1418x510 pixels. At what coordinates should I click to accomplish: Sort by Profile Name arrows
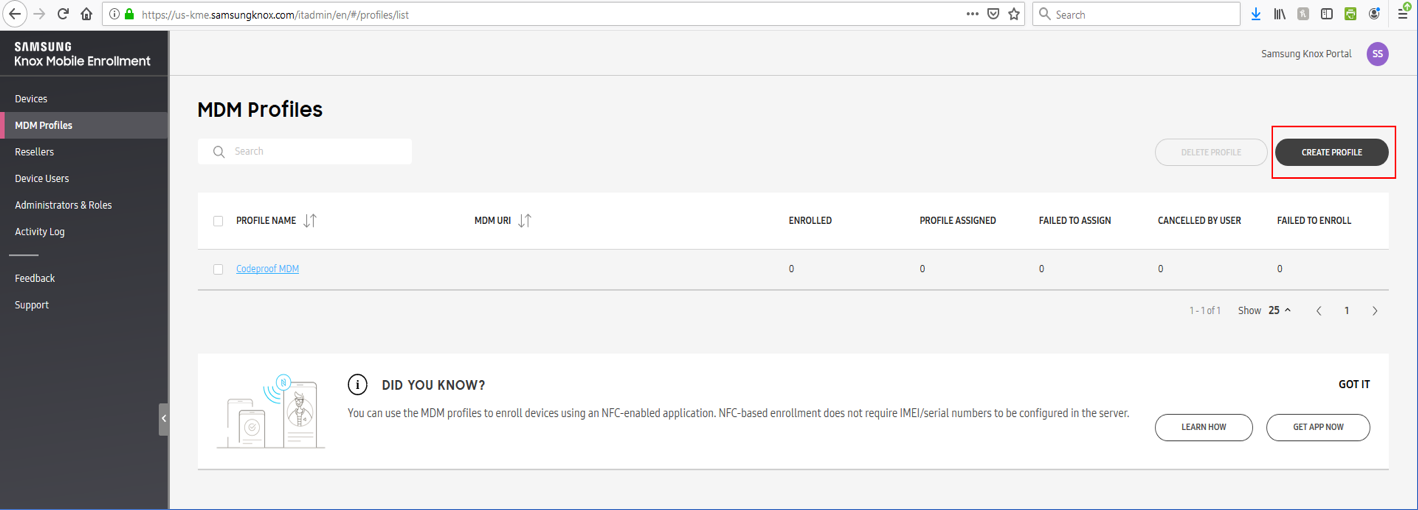tap(309, 221)
